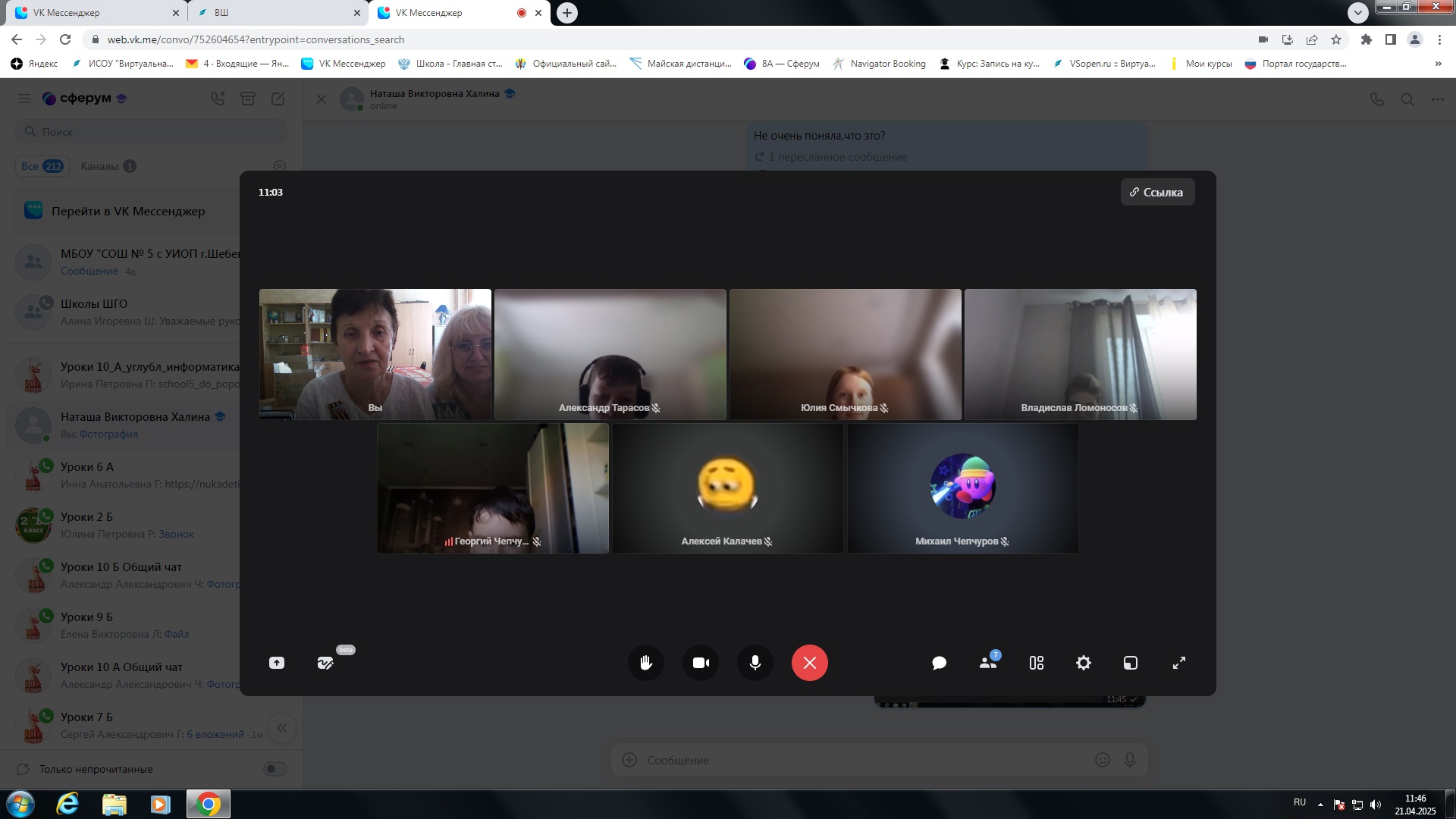Open the archive icon in sidebar header
The height and width of the screenshot is (819, 1456).
248,99
